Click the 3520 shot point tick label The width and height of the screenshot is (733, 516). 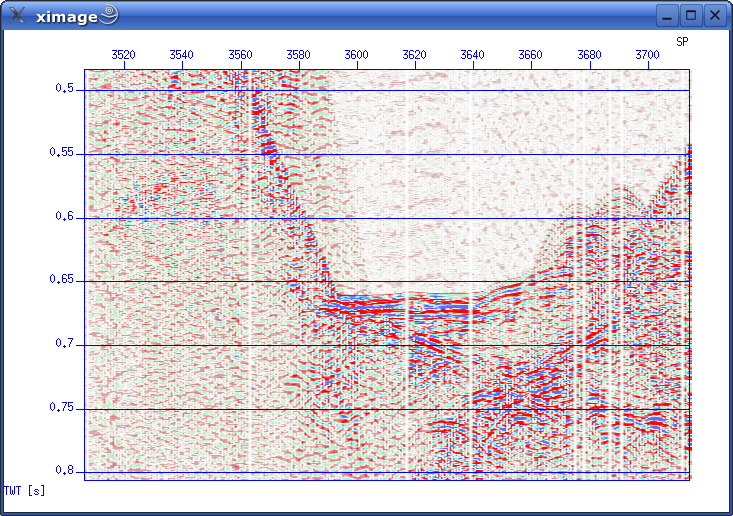point(124,54)
